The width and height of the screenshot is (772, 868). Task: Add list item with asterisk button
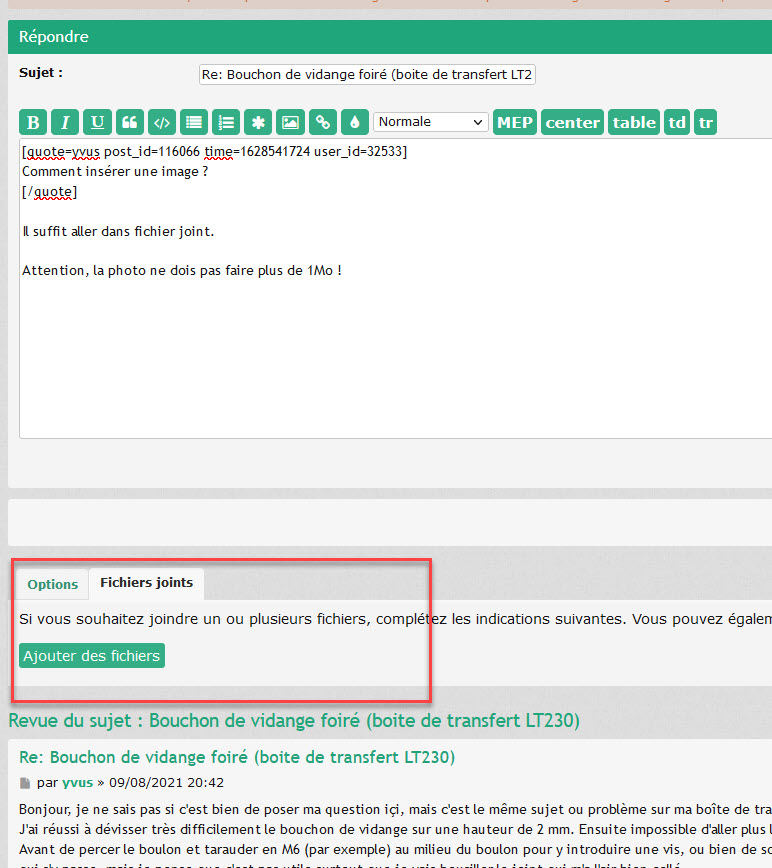coord(258,123)
